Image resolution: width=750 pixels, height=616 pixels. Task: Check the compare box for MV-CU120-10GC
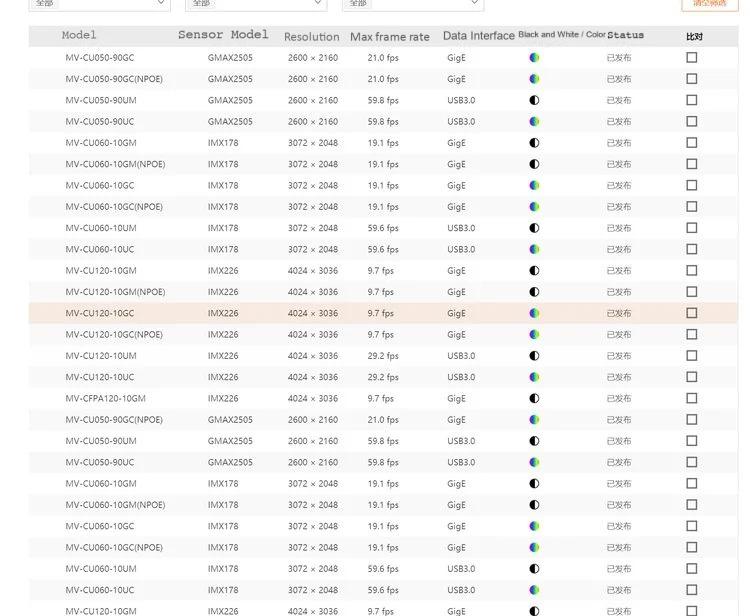point(691,313)
